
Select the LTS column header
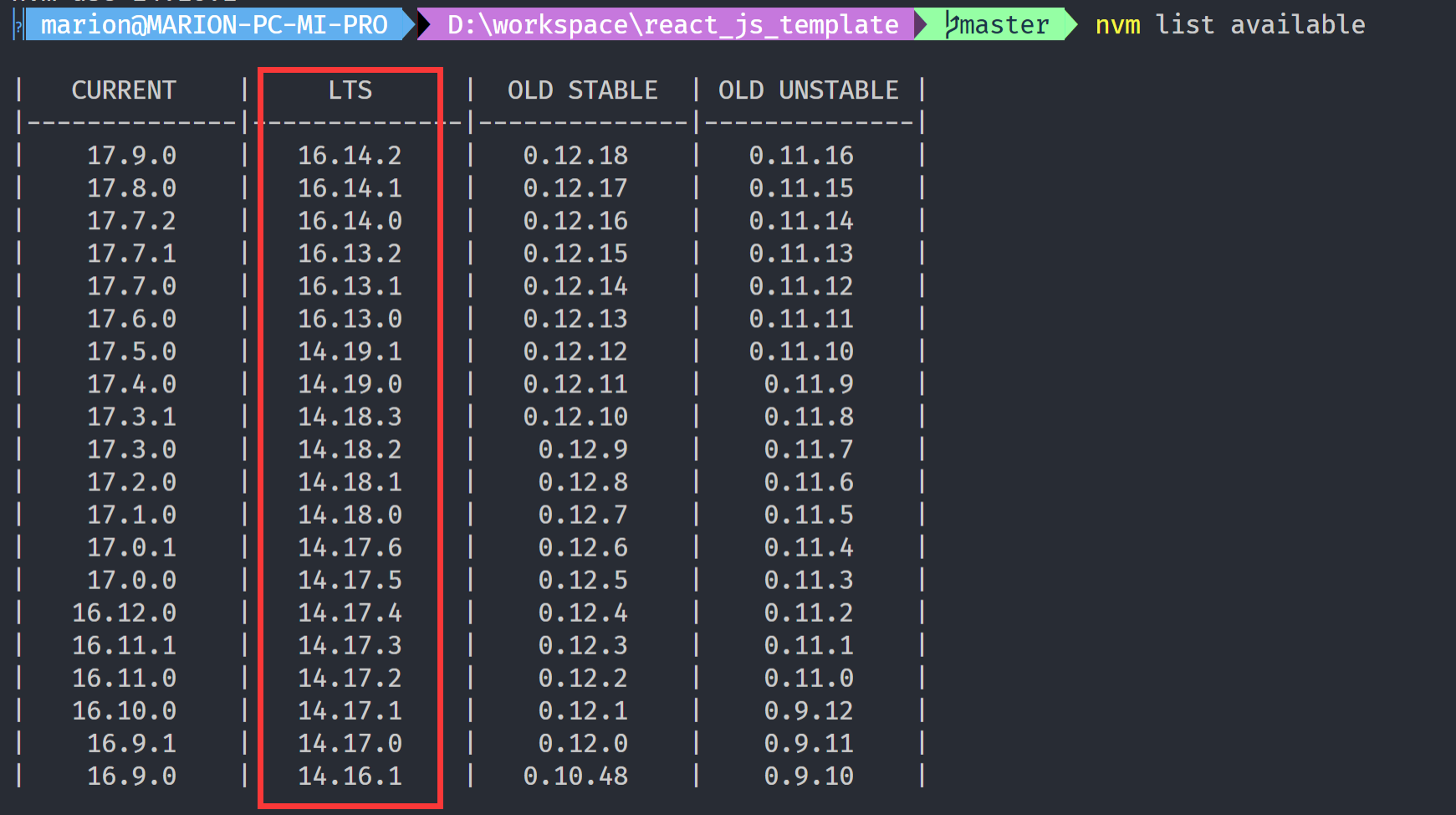click(x=350, y=90)
